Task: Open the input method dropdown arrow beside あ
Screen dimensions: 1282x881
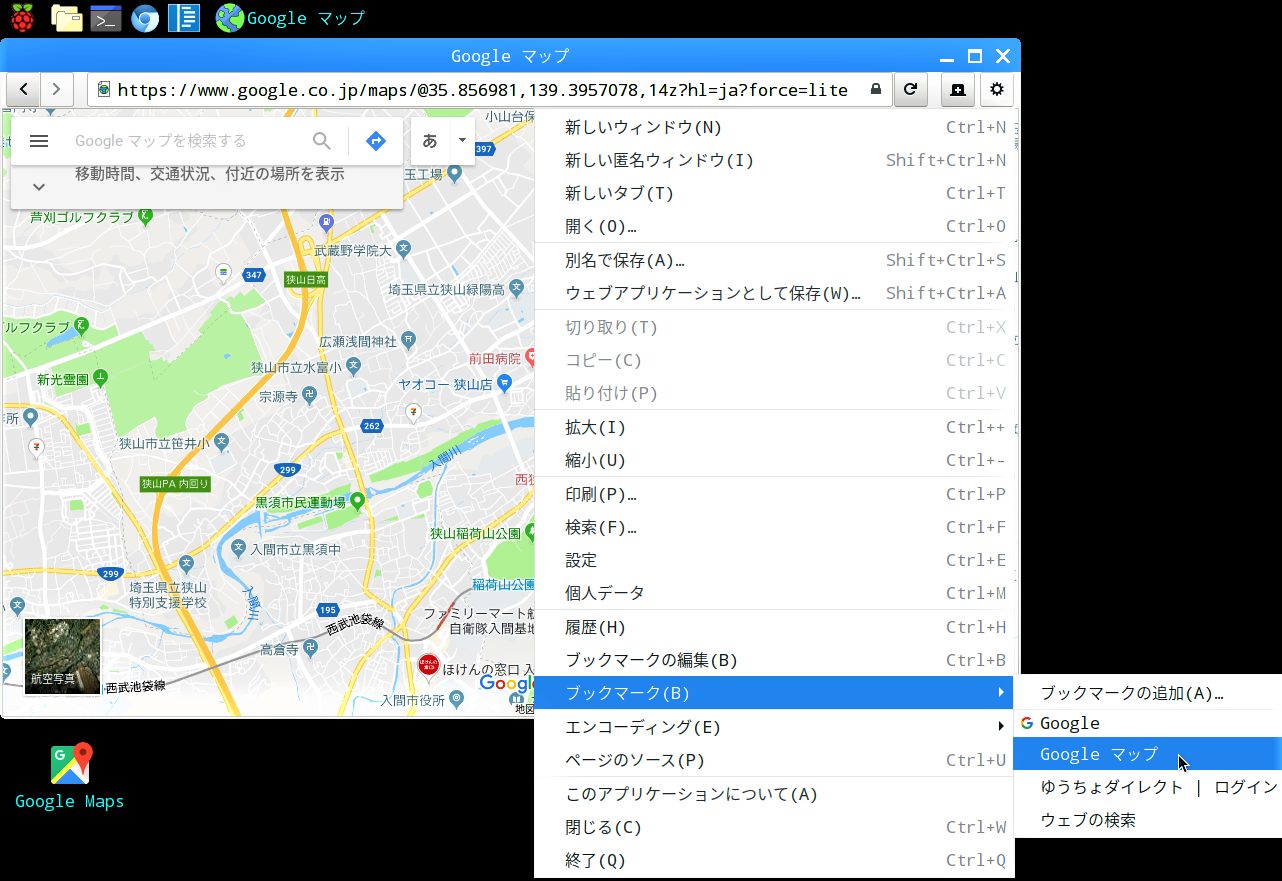Action: (x=462, y=141)
